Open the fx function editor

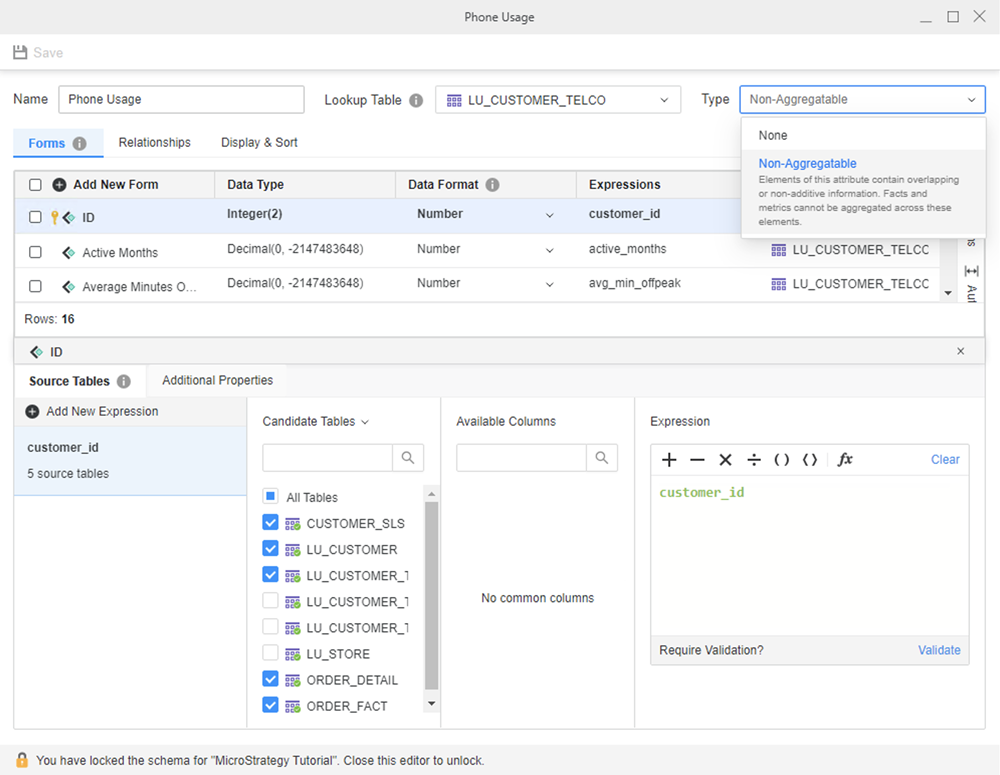(x=845, y=460)
